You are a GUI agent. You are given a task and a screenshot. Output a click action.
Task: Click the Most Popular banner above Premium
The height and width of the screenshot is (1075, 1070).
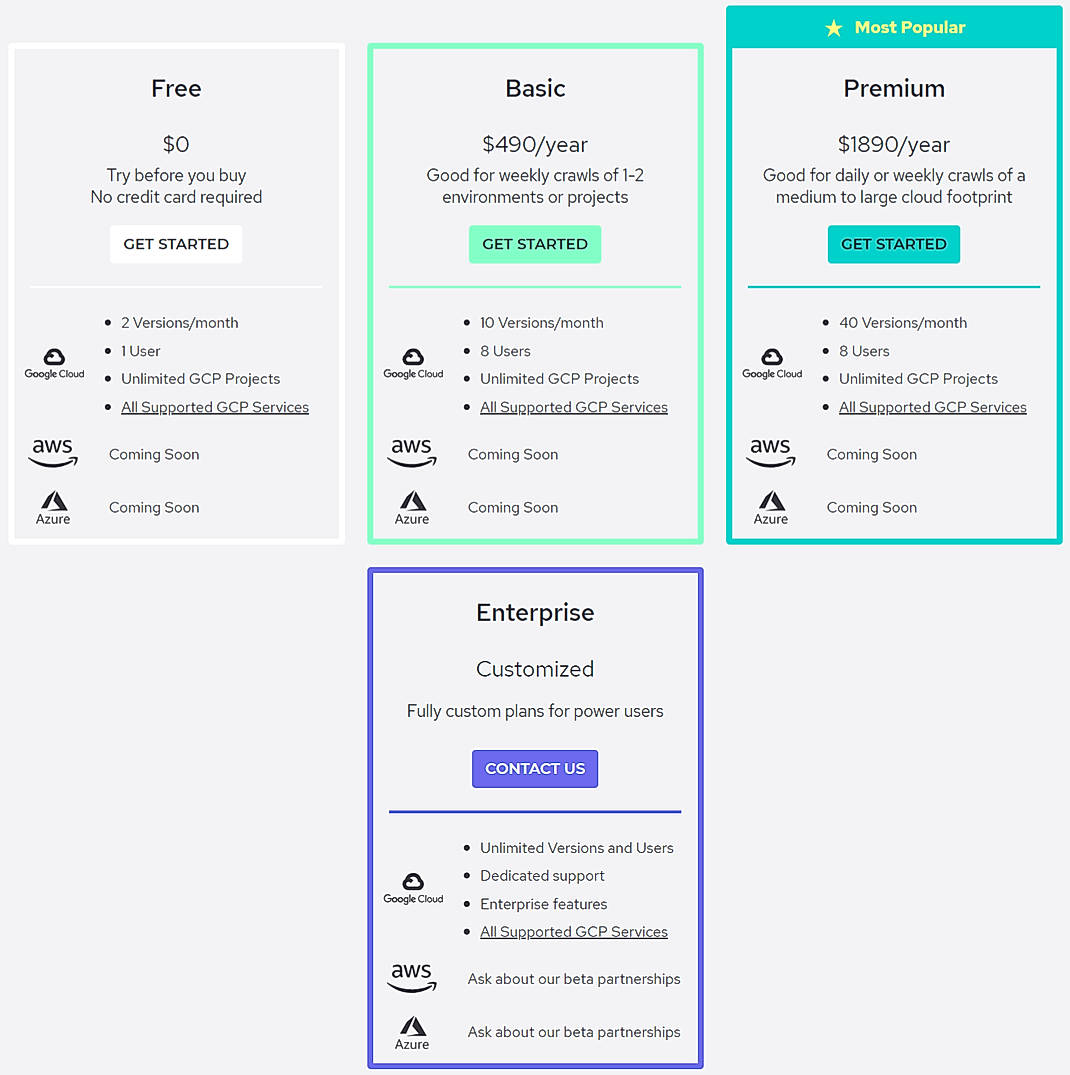point(893,27)
